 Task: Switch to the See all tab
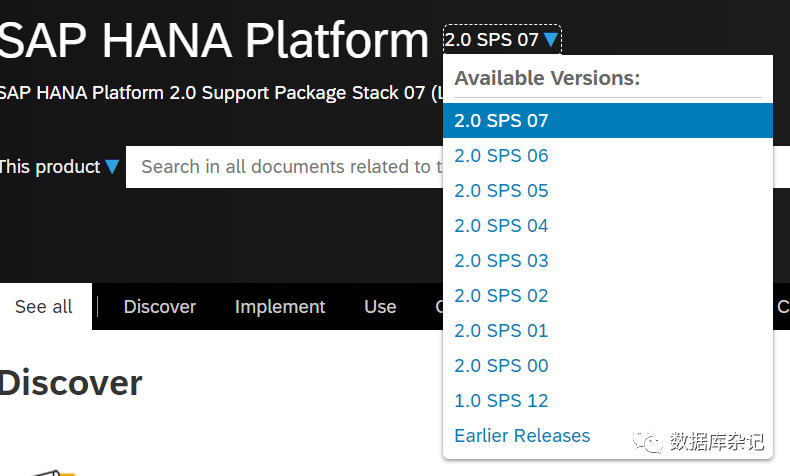coord(44,307)
